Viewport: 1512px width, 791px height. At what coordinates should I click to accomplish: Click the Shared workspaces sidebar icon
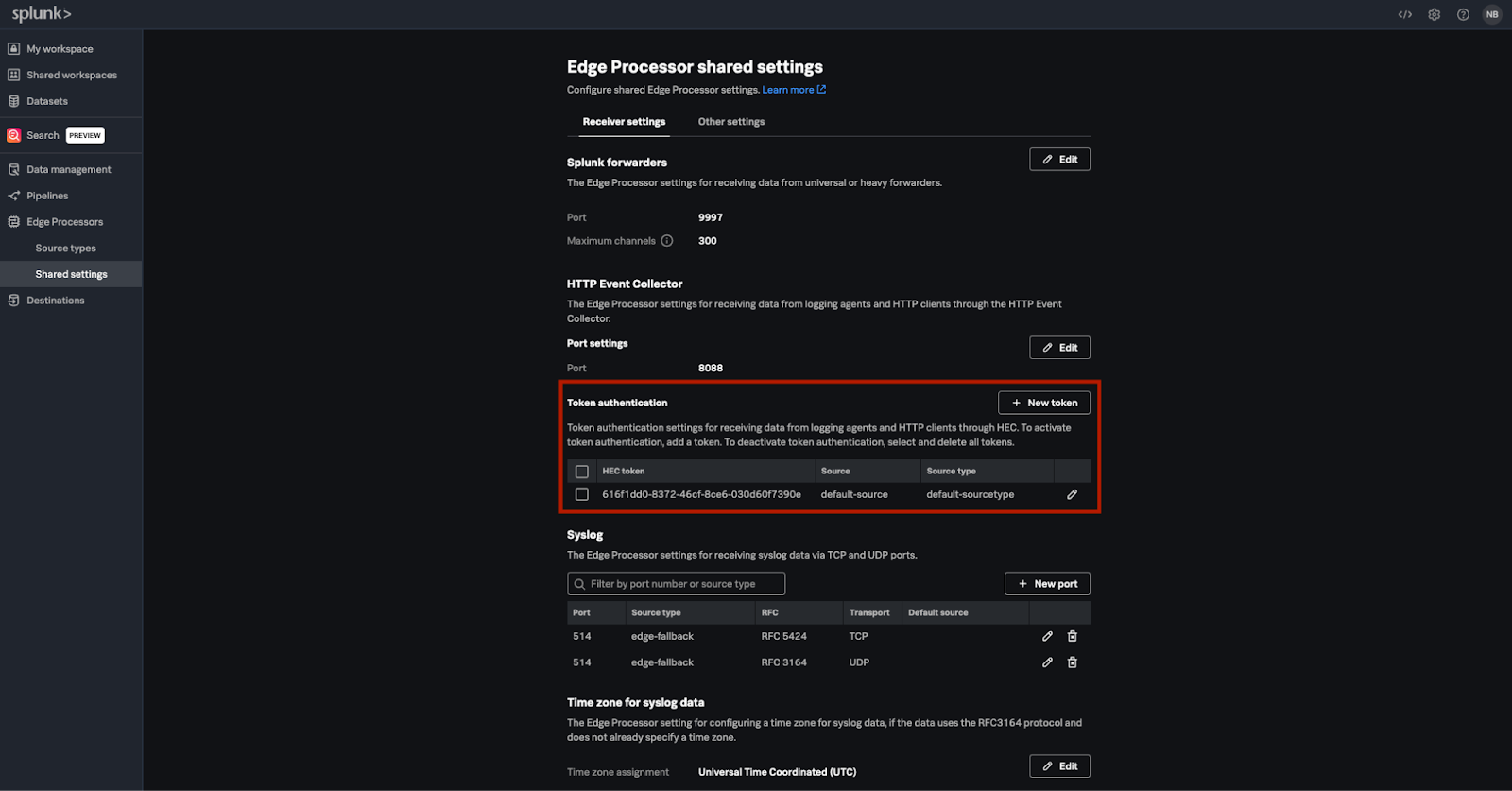[x=14, y=75]
